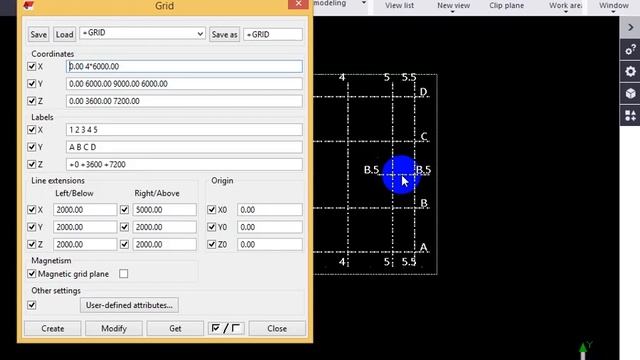Click grid label D in model view
This screenshot has height=360, width=640.
423,92
